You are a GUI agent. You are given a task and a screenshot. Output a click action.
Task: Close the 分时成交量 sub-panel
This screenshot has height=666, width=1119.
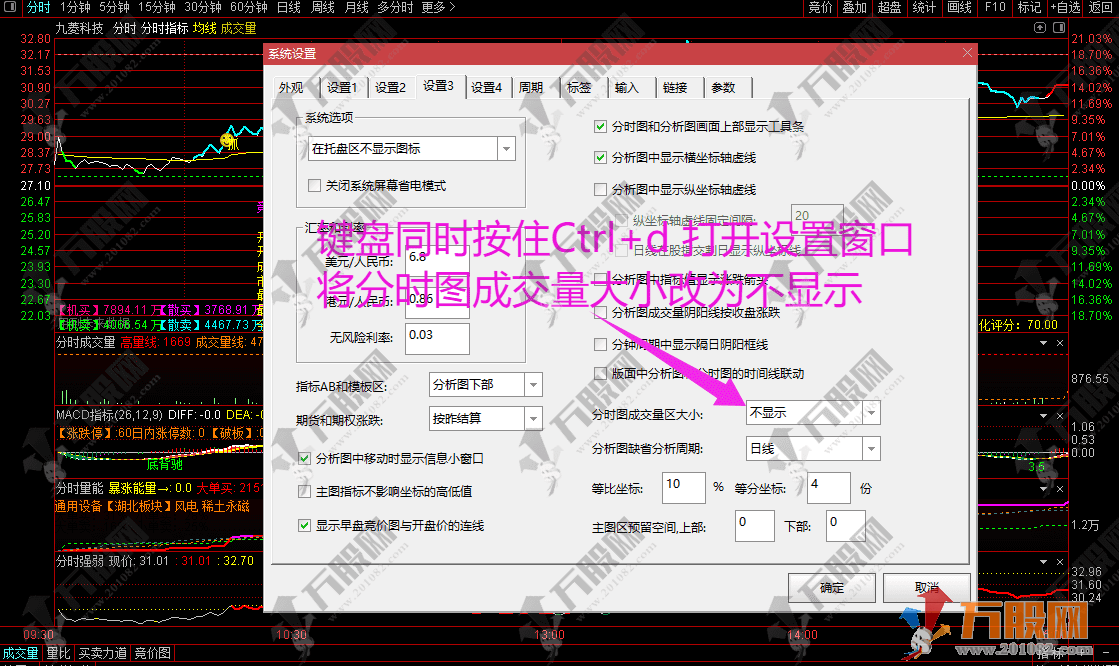coord(1060,343)
